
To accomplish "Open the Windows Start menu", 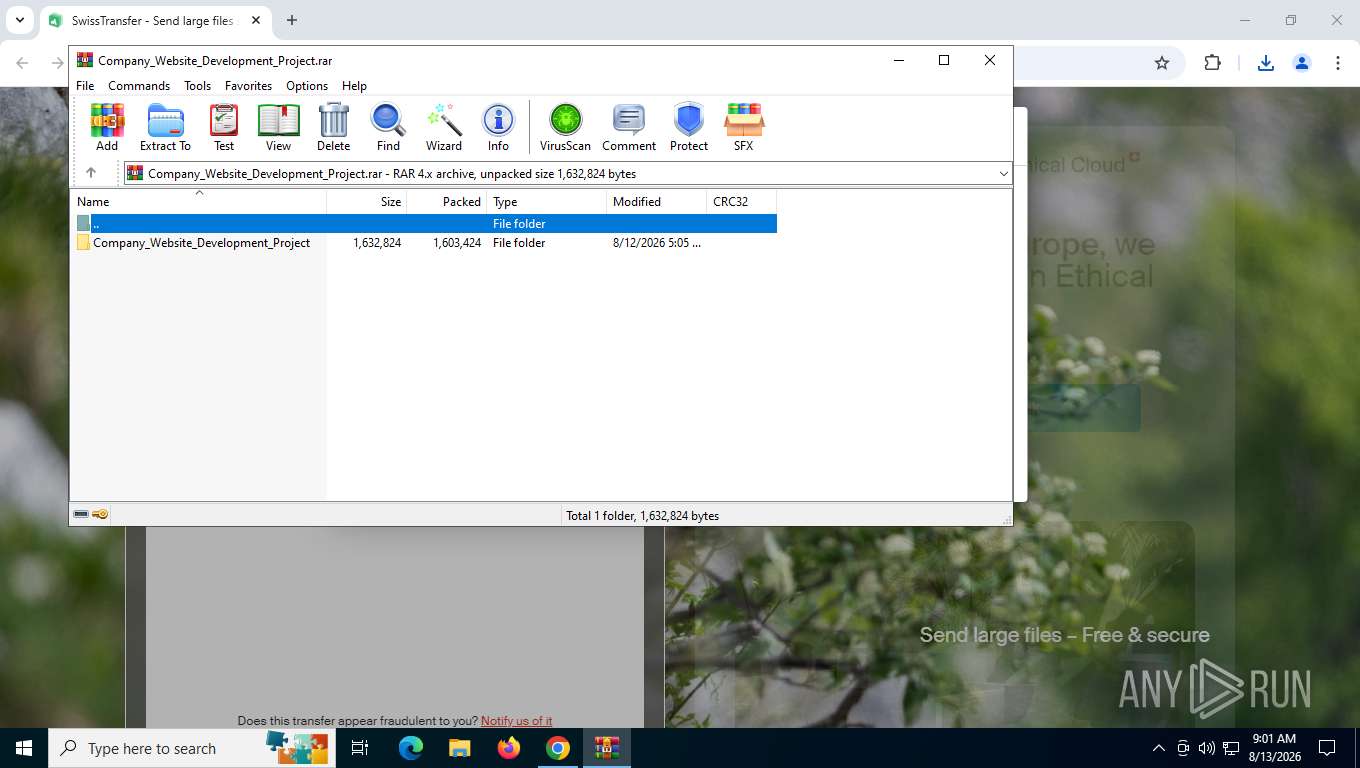I will click(24, 748).
